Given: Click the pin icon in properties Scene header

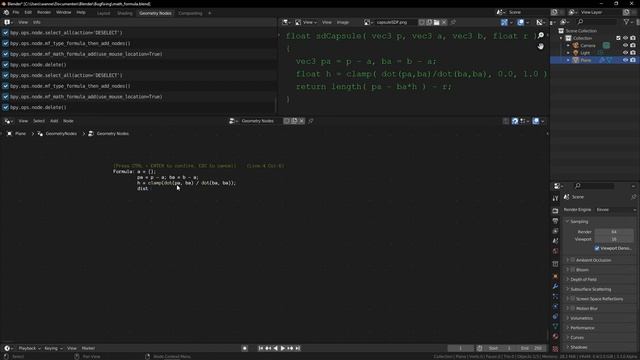Looking at the screenshot, I should [x=633, y=197].
